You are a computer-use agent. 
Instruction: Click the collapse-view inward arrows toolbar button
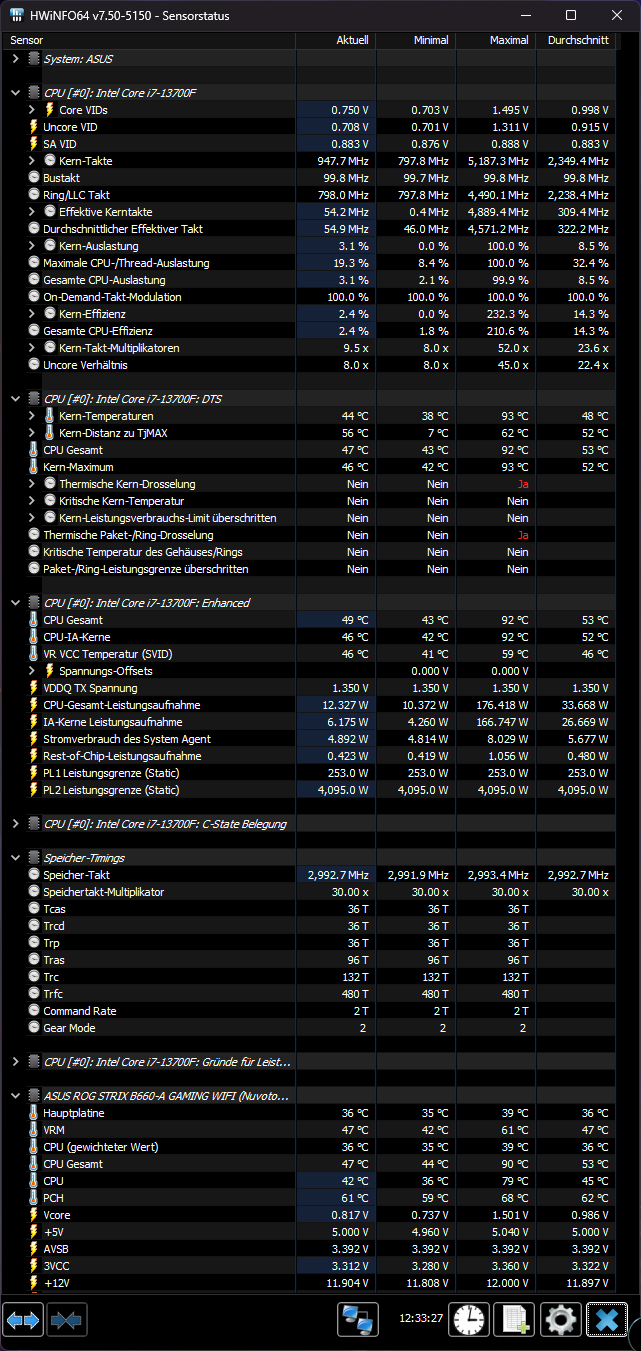click(x=66, y=1321)
